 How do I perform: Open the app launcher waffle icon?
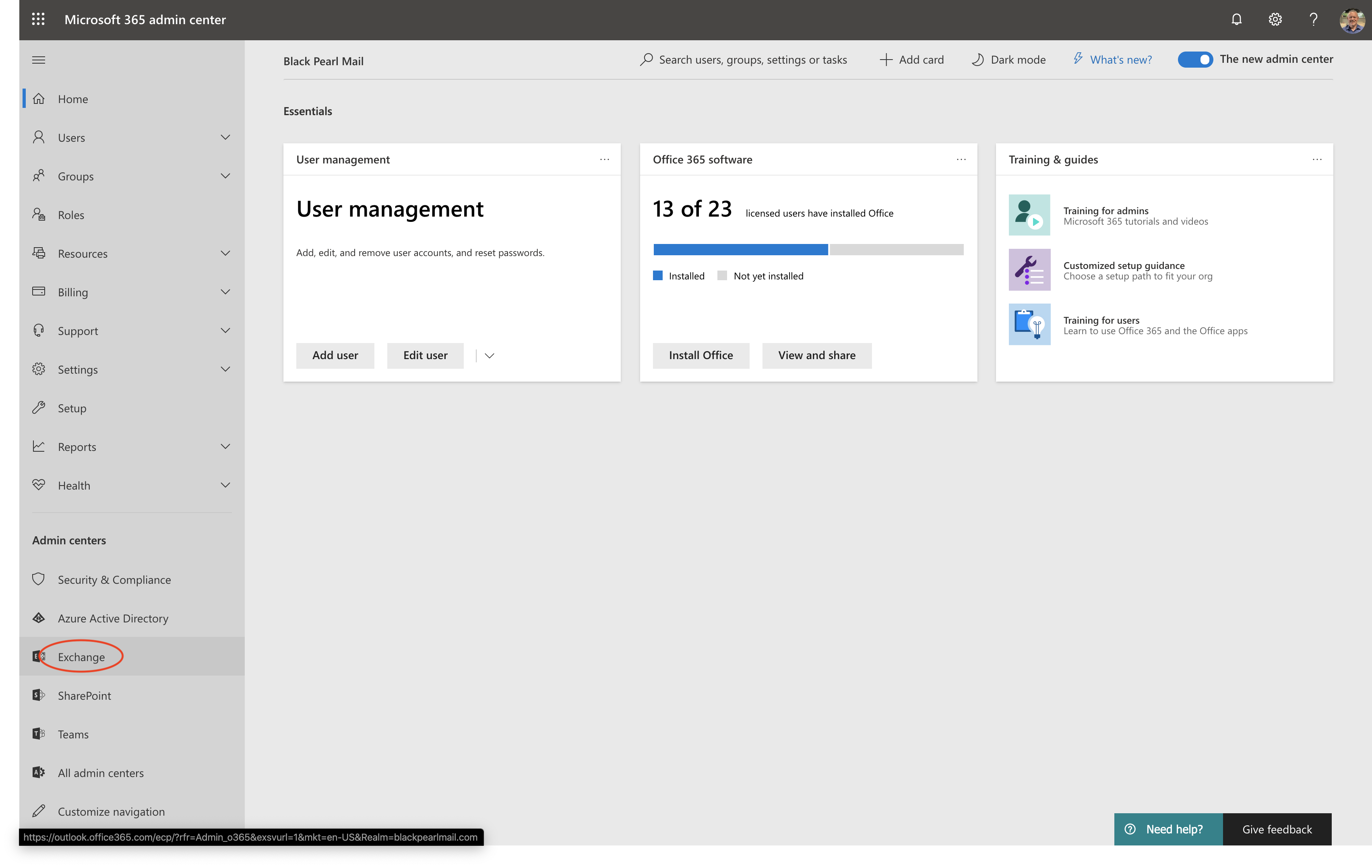(x=38, y=19)
